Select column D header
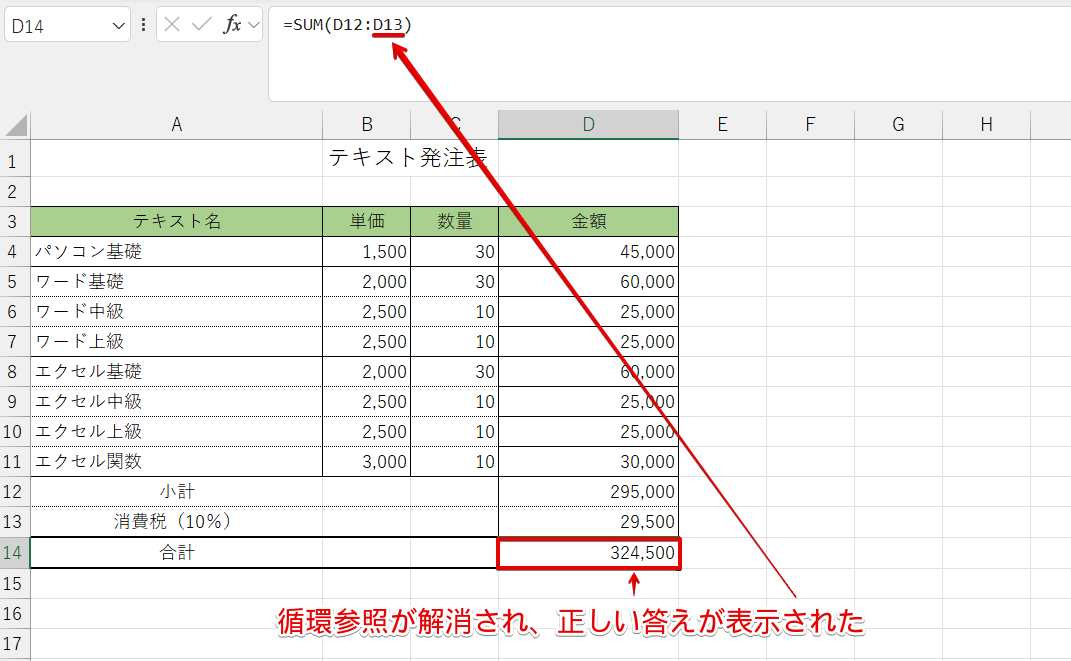1071x661 pixels. pyautogui.click(x=589, y=125)
